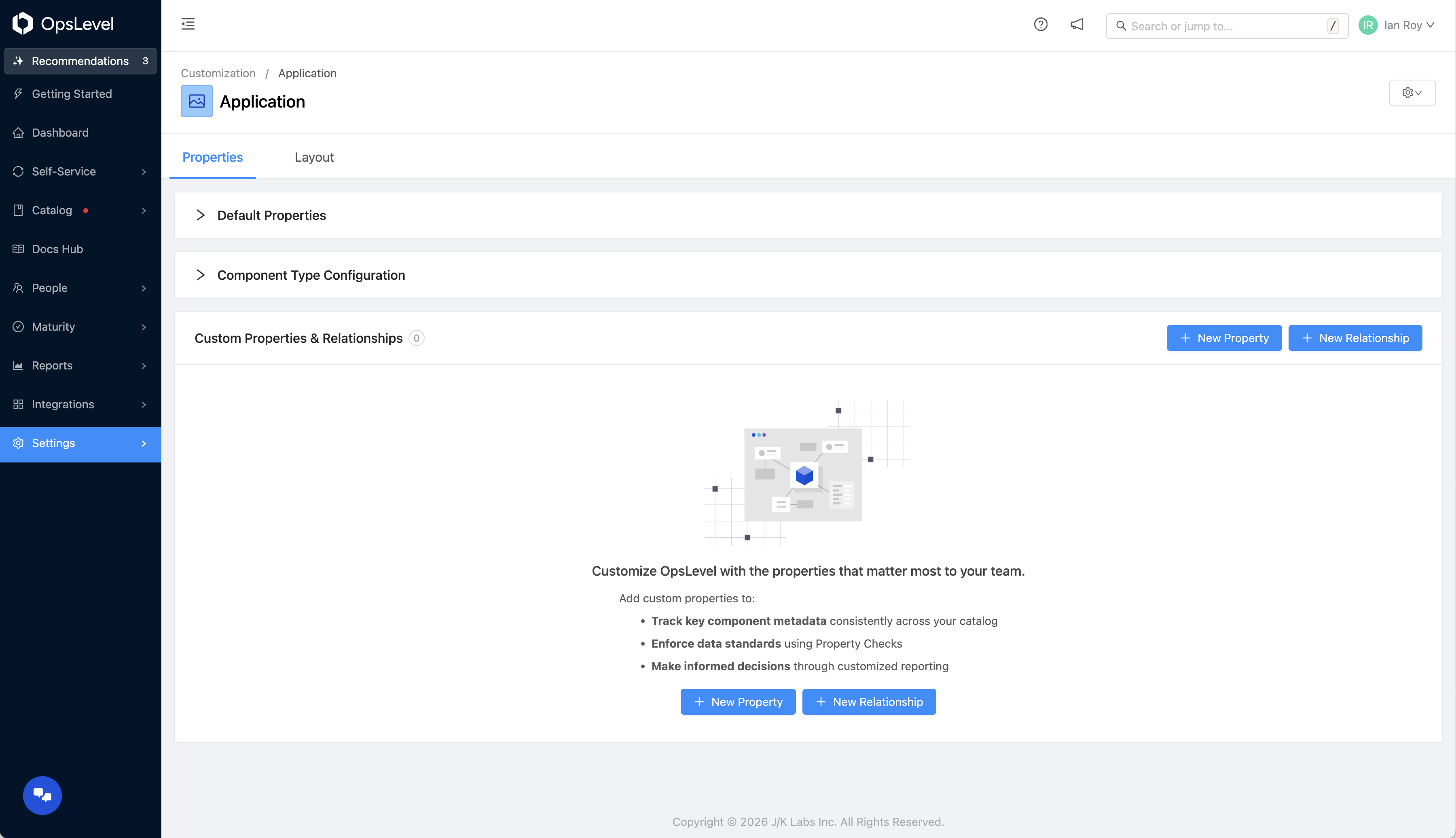The width and height of the screenshot is (1456, 838).
Task: Click the empty-state illustration
Action: (807, 473)
